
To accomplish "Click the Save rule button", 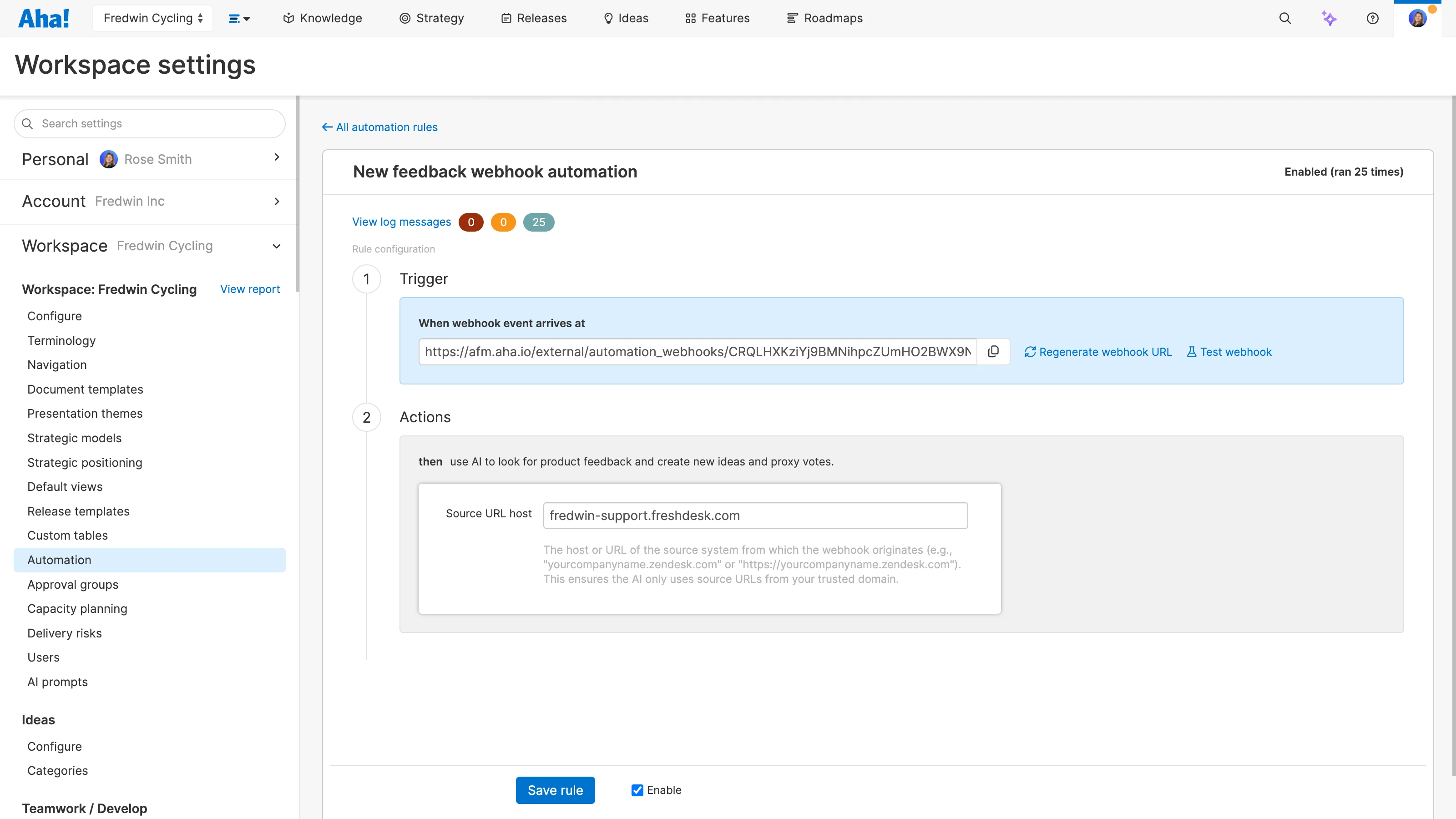I will pos(555,790).
